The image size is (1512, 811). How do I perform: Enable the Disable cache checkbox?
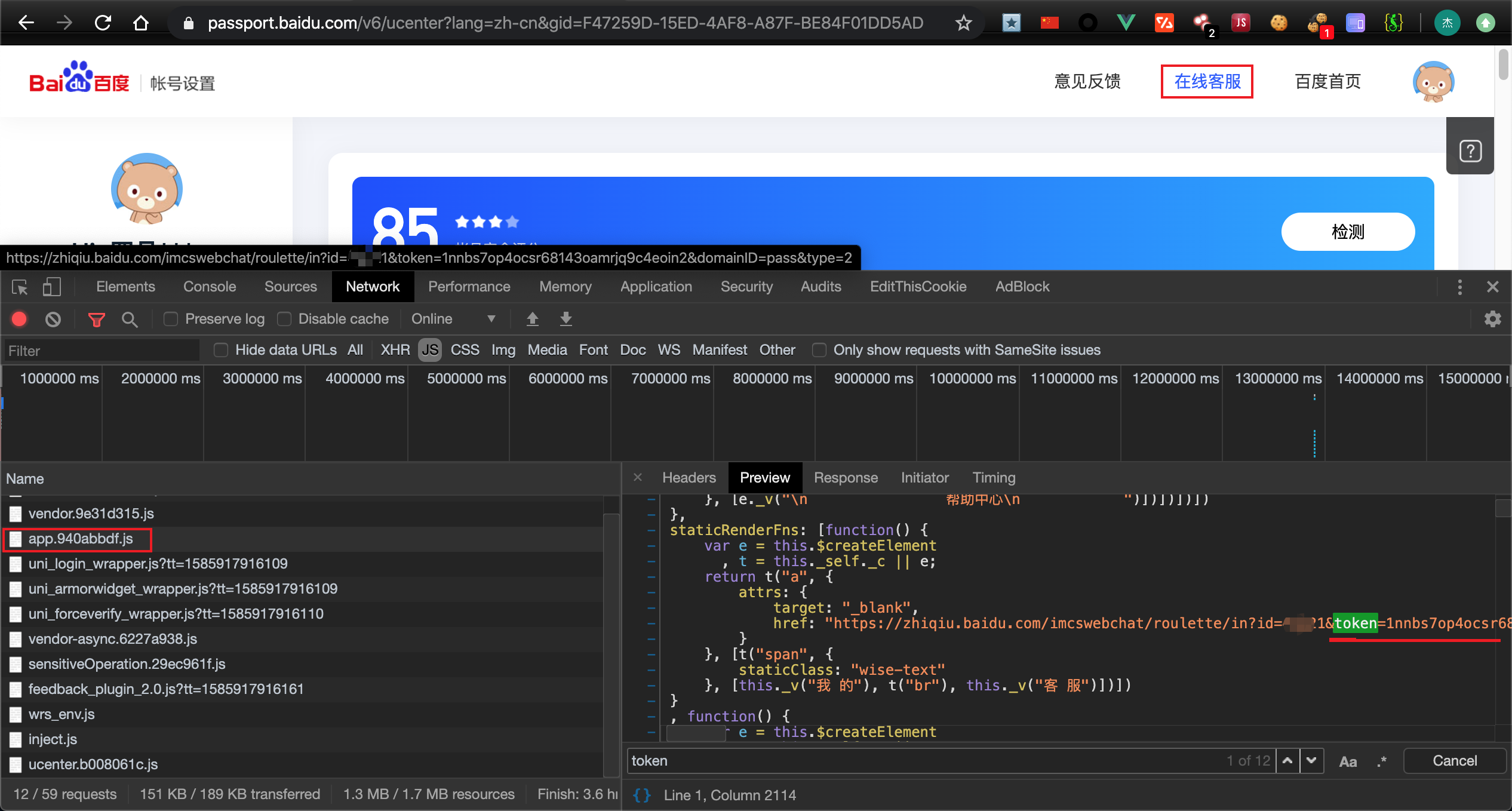pos(284,320)
